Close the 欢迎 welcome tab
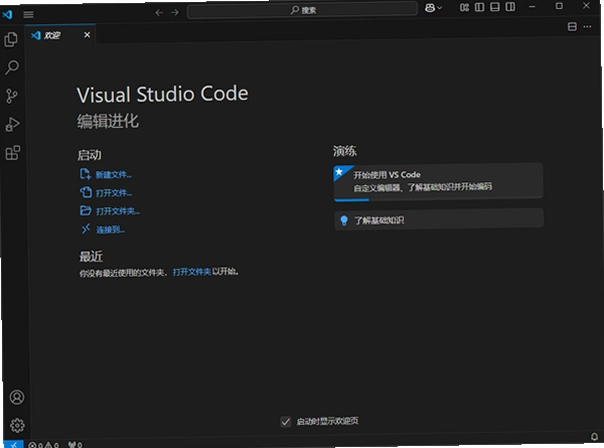 87,35
